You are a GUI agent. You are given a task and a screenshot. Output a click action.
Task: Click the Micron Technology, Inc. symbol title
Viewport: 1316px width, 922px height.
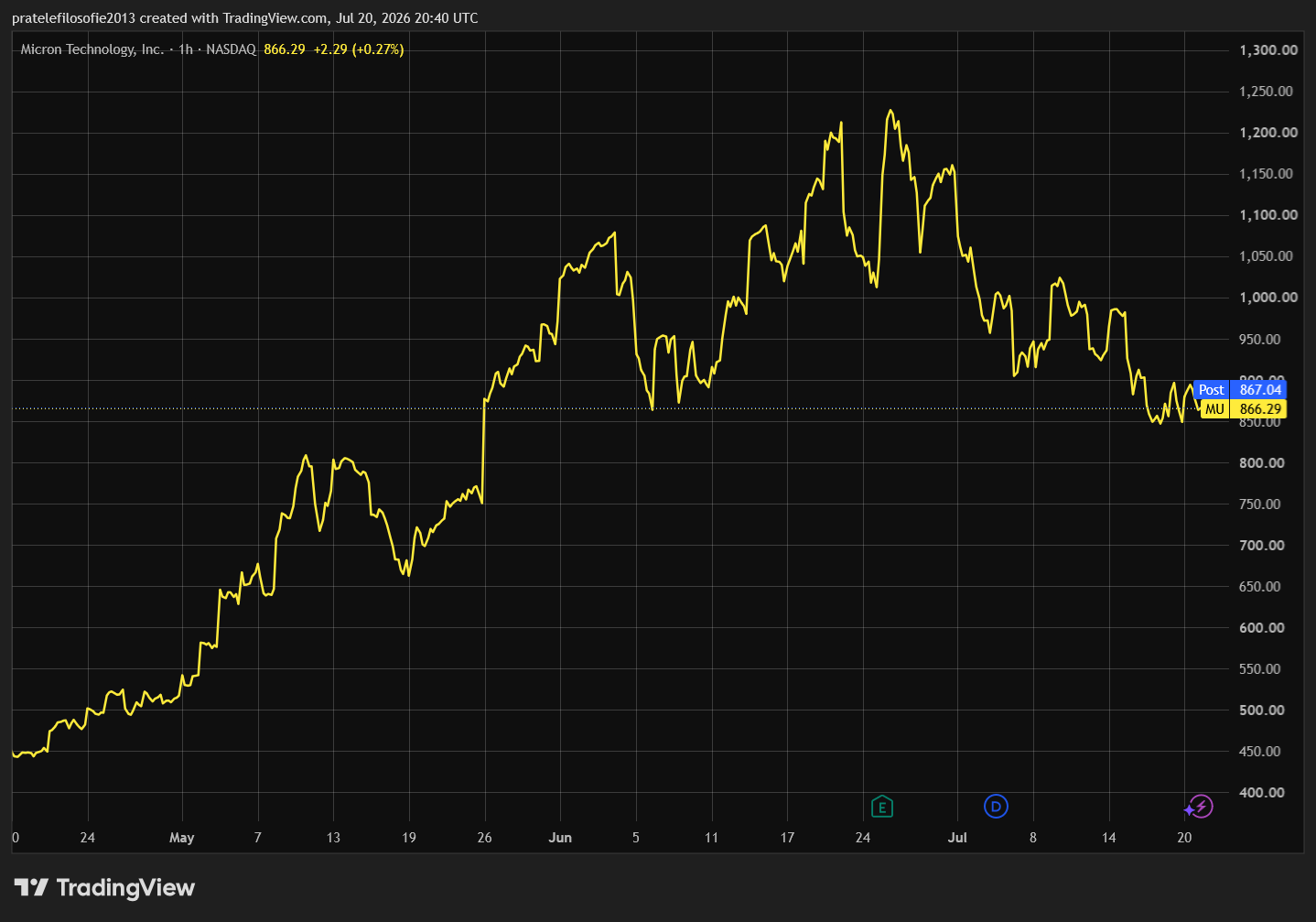[x=92, y=49]
